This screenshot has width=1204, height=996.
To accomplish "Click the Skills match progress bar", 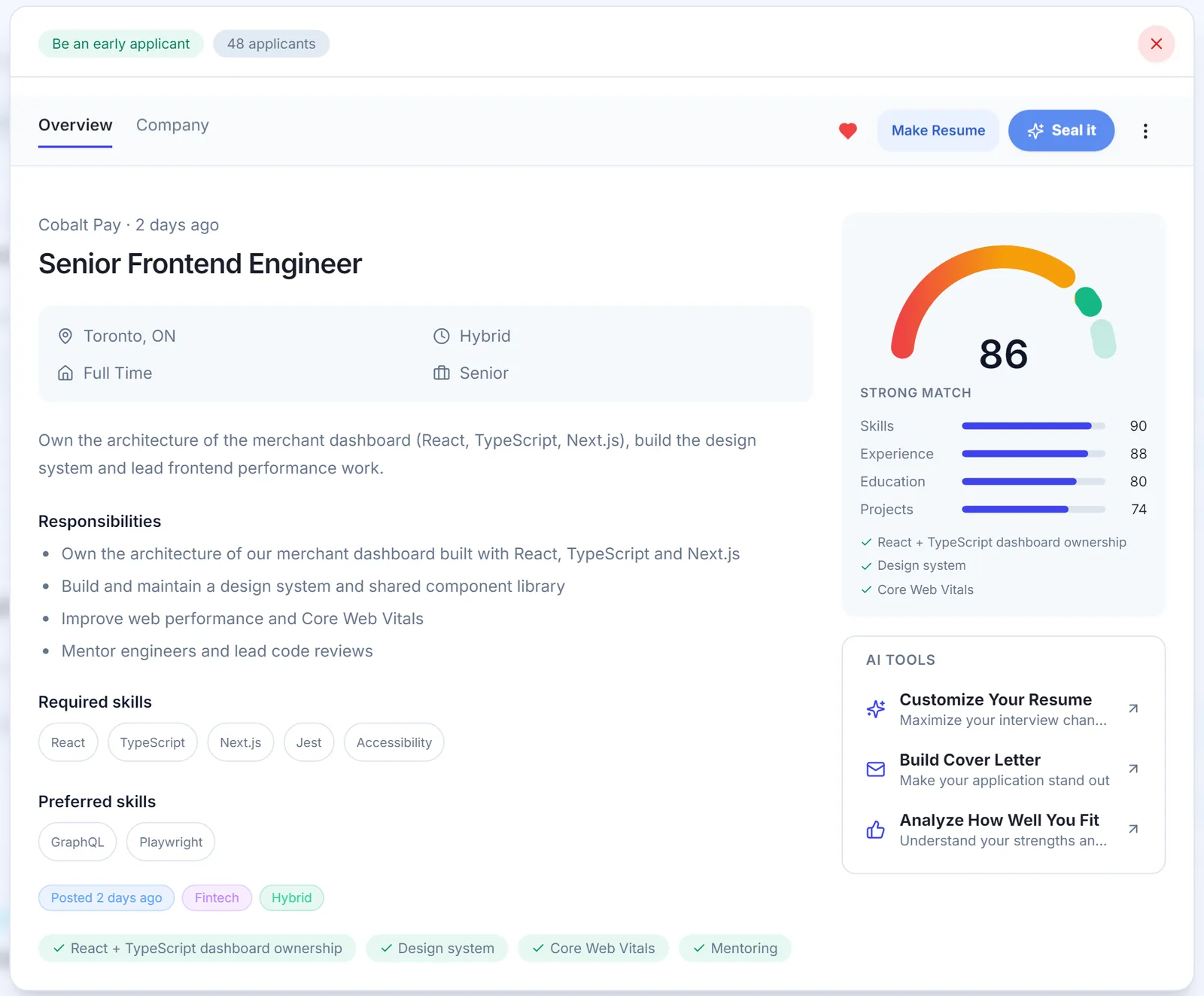I will (x=1033, y=426).
